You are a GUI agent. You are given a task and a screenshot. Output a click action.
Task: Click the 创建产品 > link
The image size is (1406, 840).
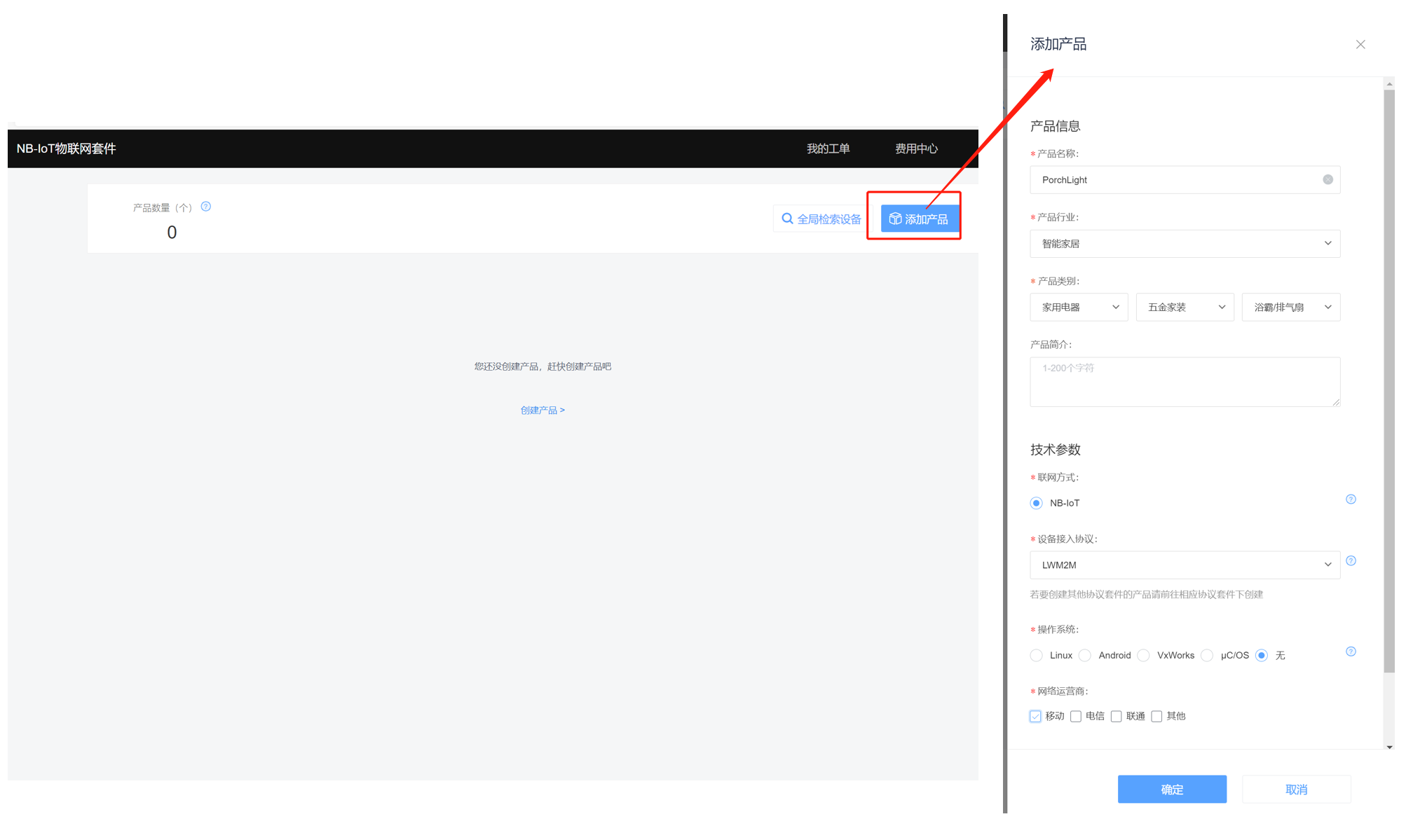click(542, 411)
